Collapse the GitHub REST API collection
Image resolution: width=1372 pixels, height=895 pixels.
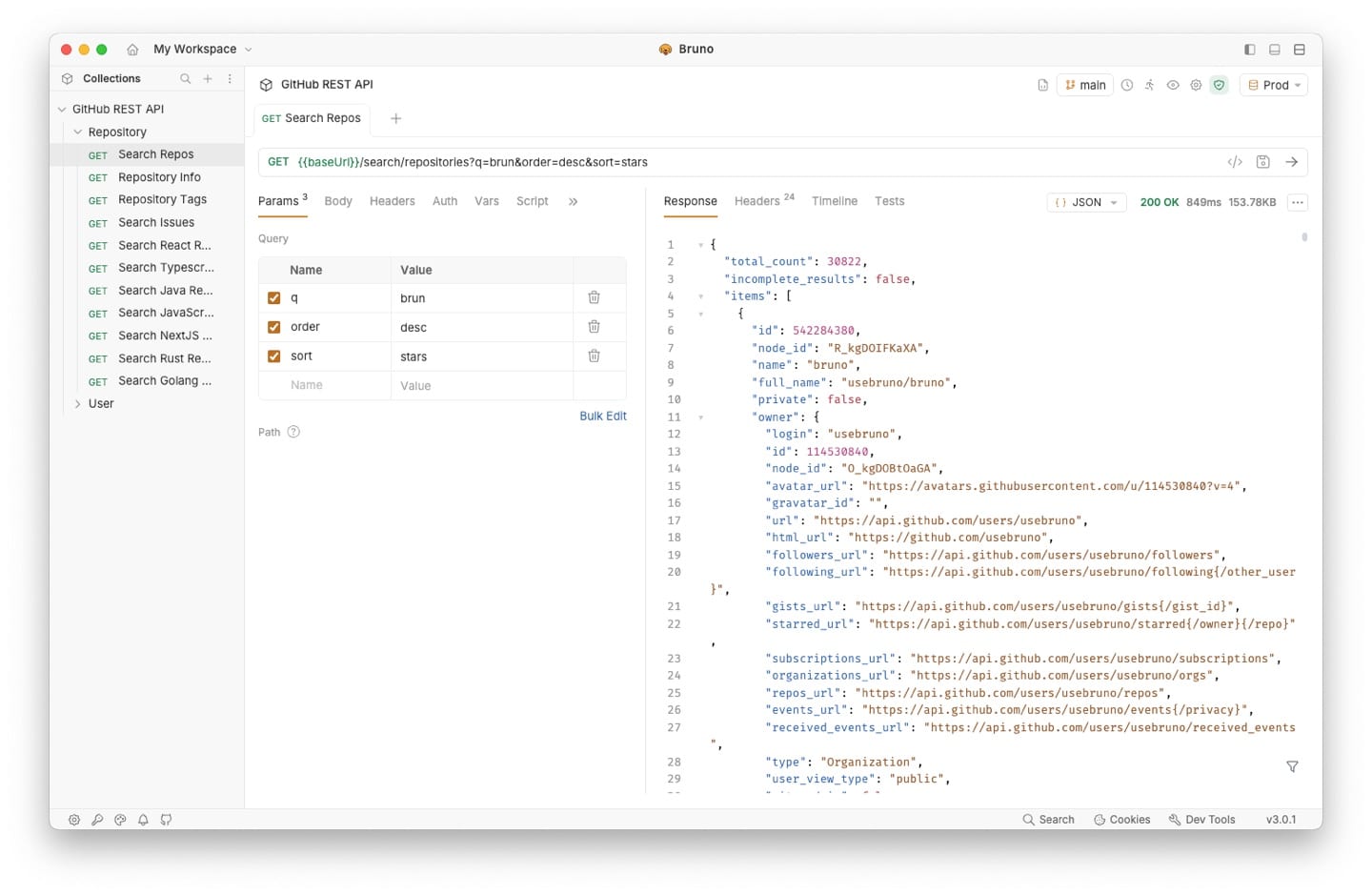coord(62,110)
